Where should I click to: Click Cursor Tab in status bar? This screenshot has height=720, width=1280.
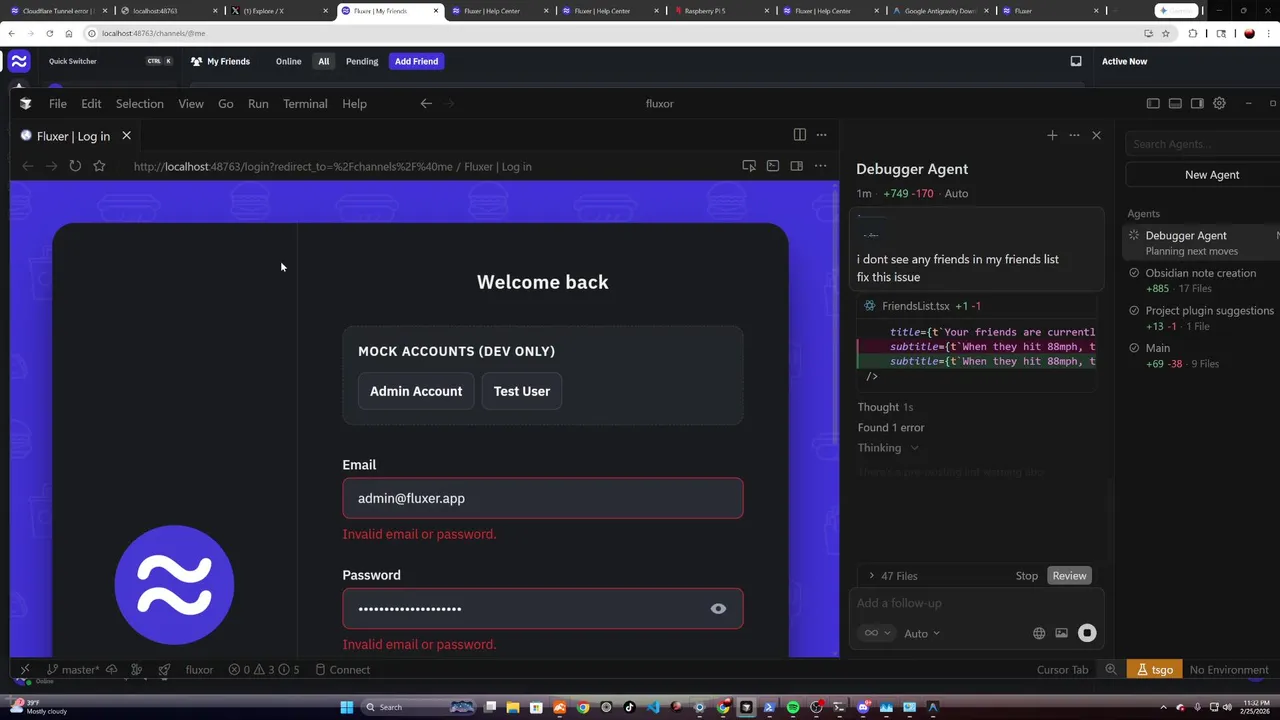point(1062,670)
